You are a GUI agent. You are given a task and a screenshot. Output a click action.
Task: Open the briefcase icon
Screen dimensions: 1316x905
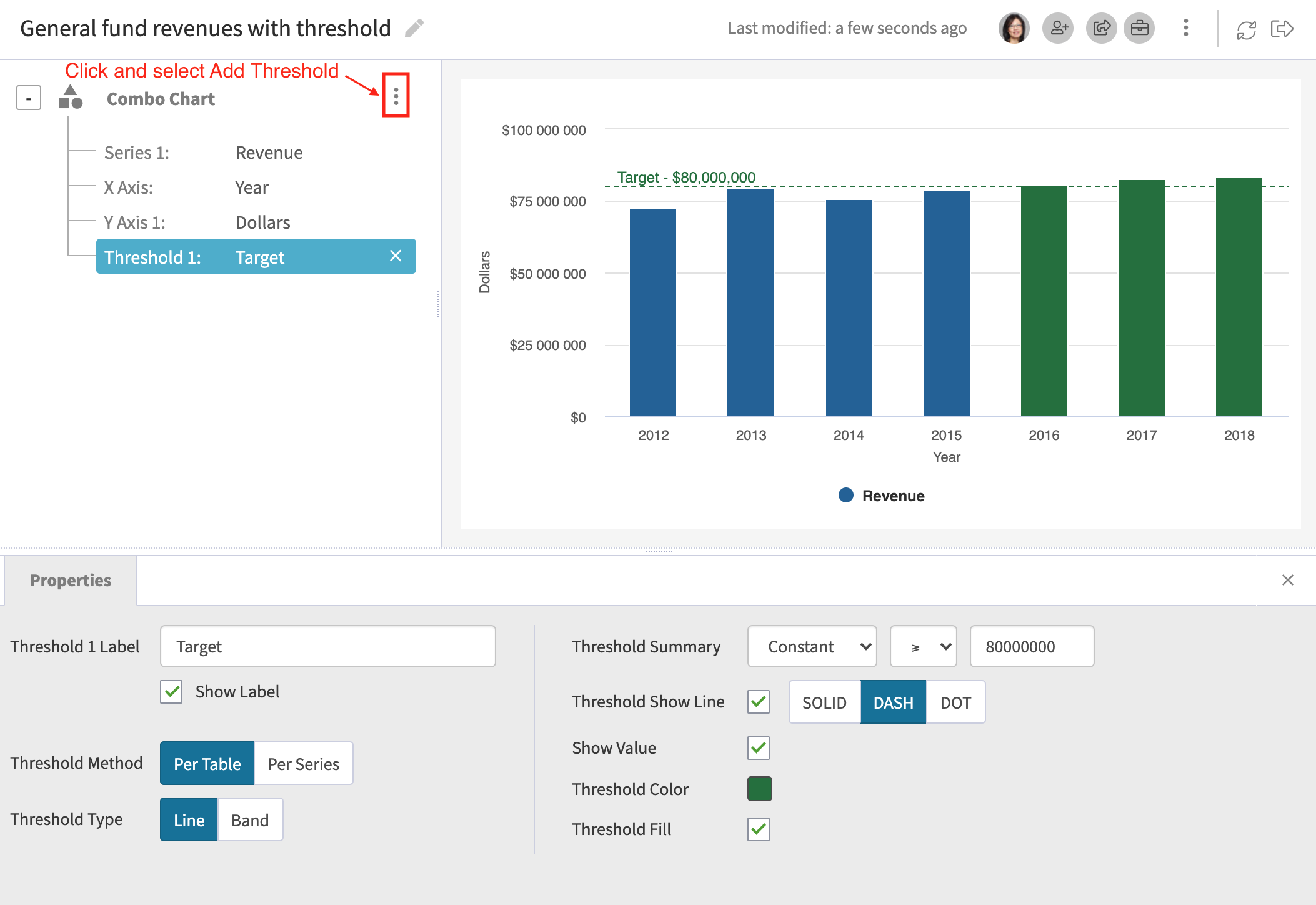click(1139, 28)
